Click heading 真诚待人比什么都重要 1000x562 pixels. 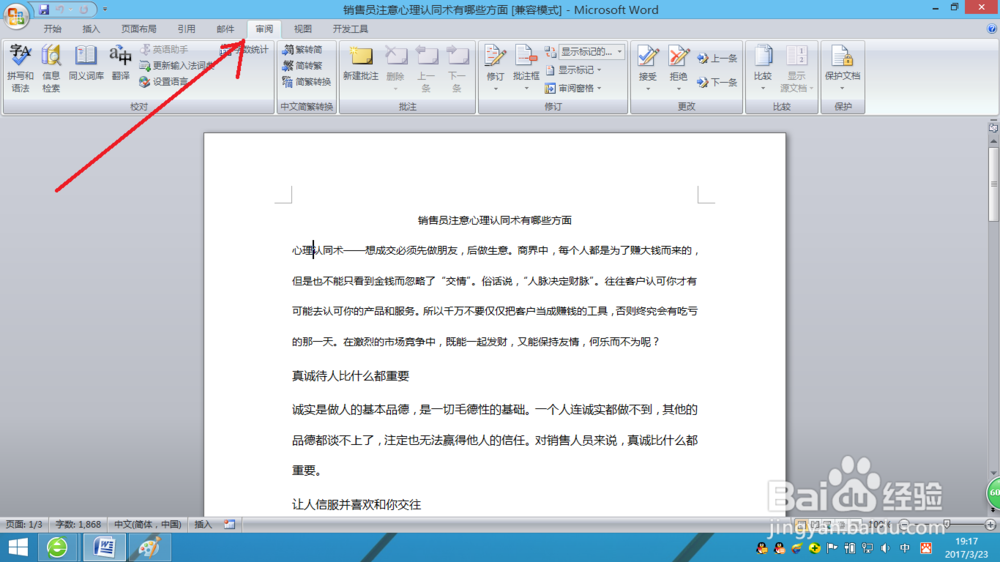(x=350, y=376)
